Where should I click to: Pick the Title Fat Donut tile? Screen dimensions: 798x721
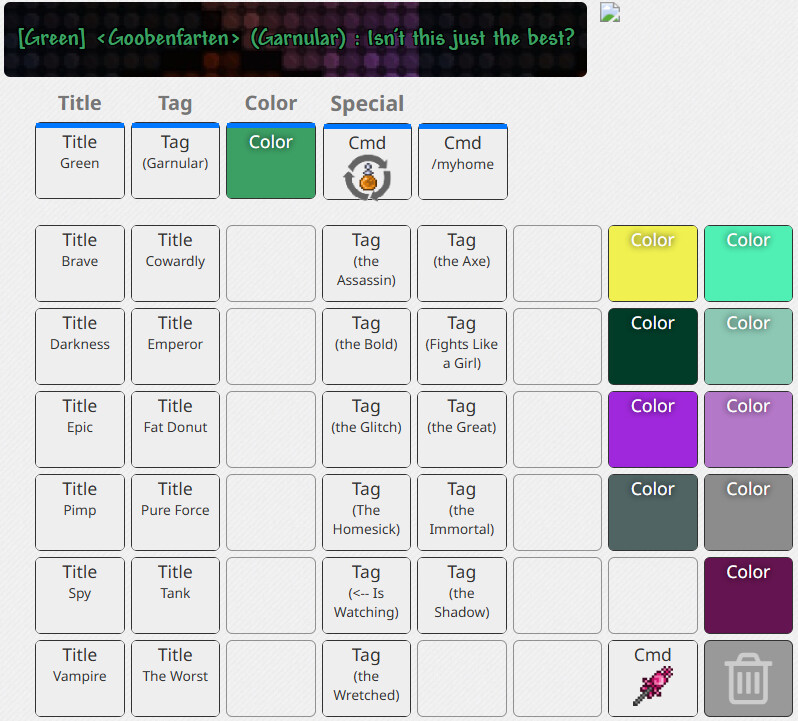(175, 430)
